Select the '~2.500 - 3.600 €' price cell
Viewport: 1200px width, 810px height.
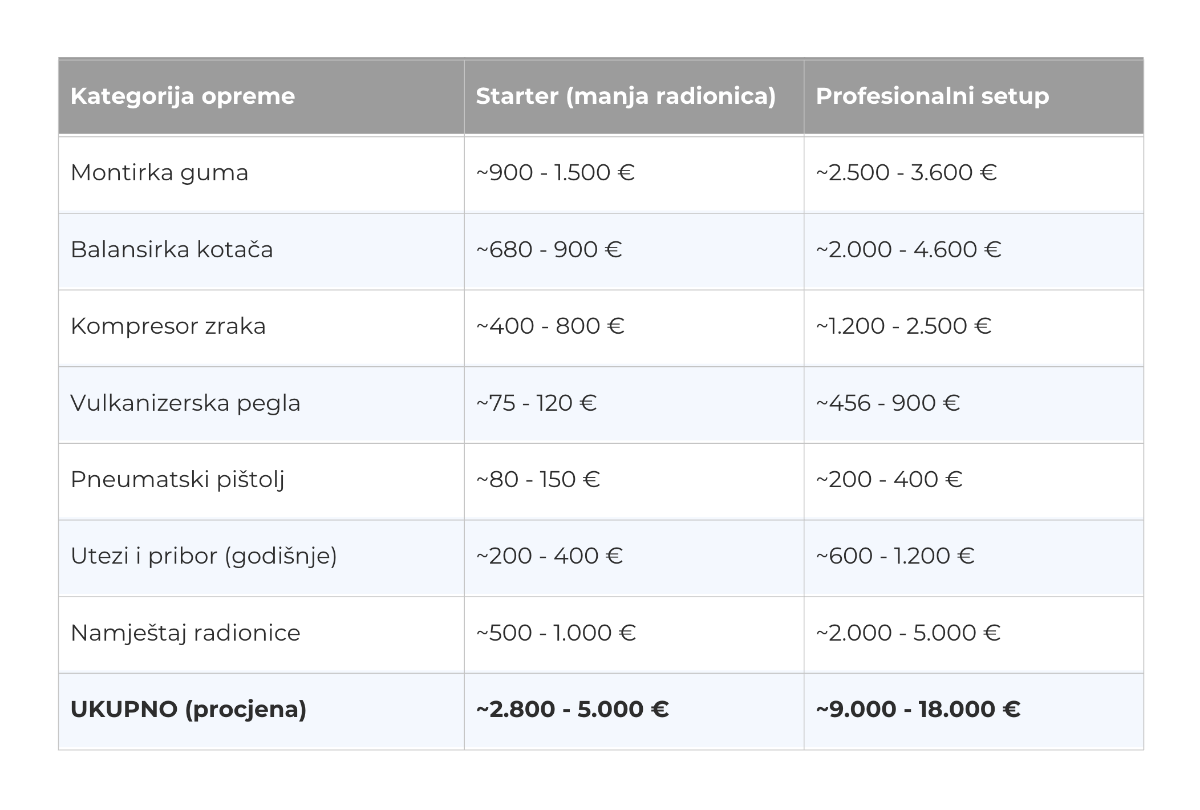(x=906, y=172)
